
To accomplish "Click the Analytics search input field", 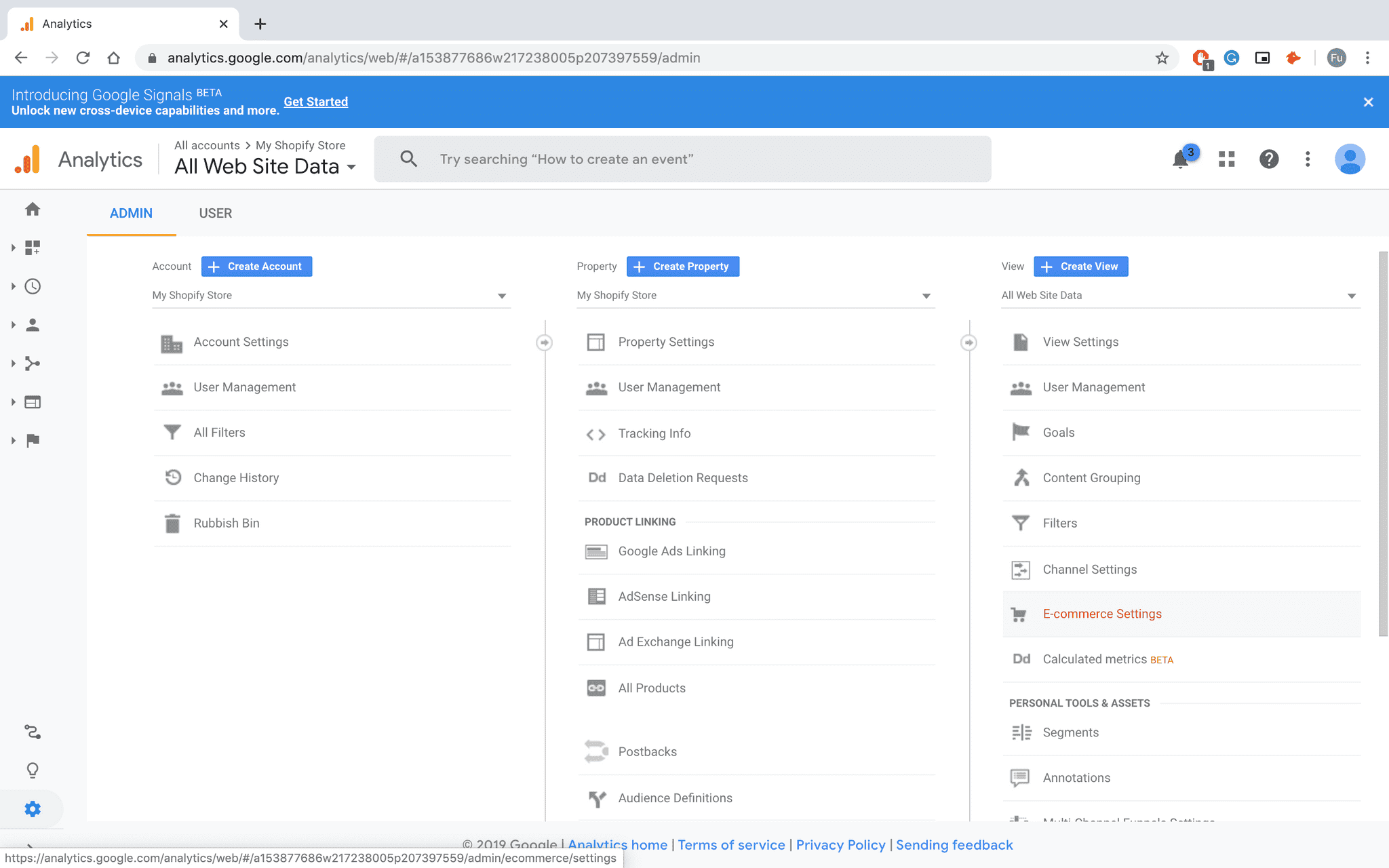I will (x=682, y=159).
